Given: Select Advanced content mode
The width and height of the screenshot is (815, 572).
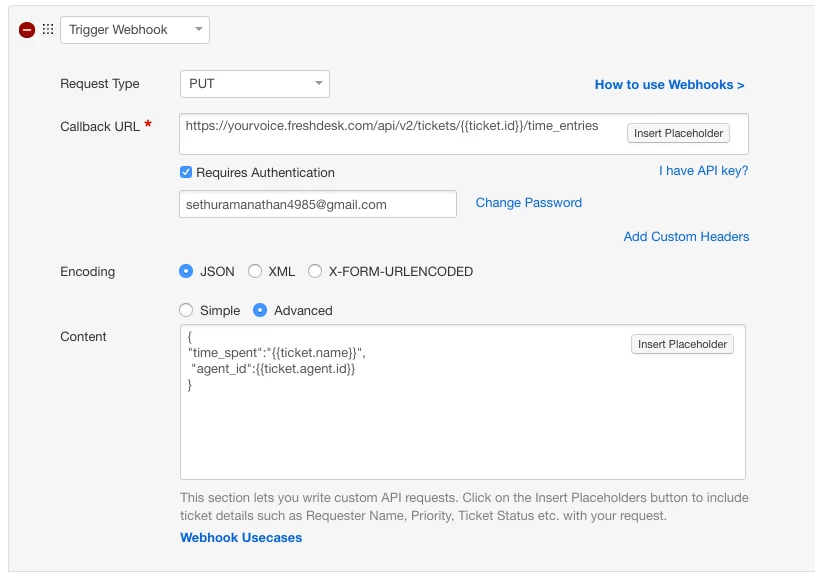Looking at the screenshot, I should pyautogui.click(x=259, y=310).
